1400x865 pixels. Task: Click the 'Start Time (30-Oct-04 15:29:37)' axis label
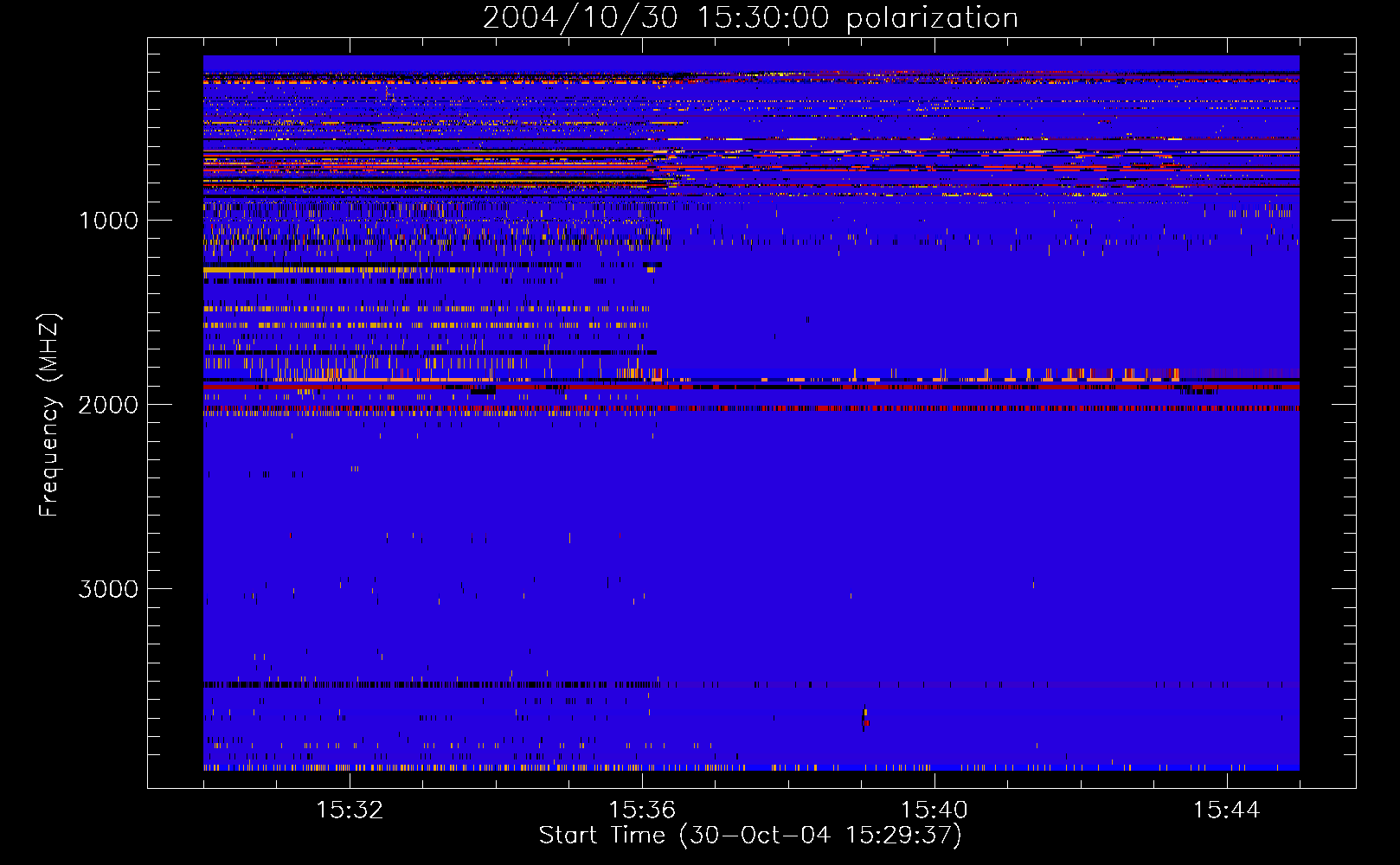[x=750, y=836]
